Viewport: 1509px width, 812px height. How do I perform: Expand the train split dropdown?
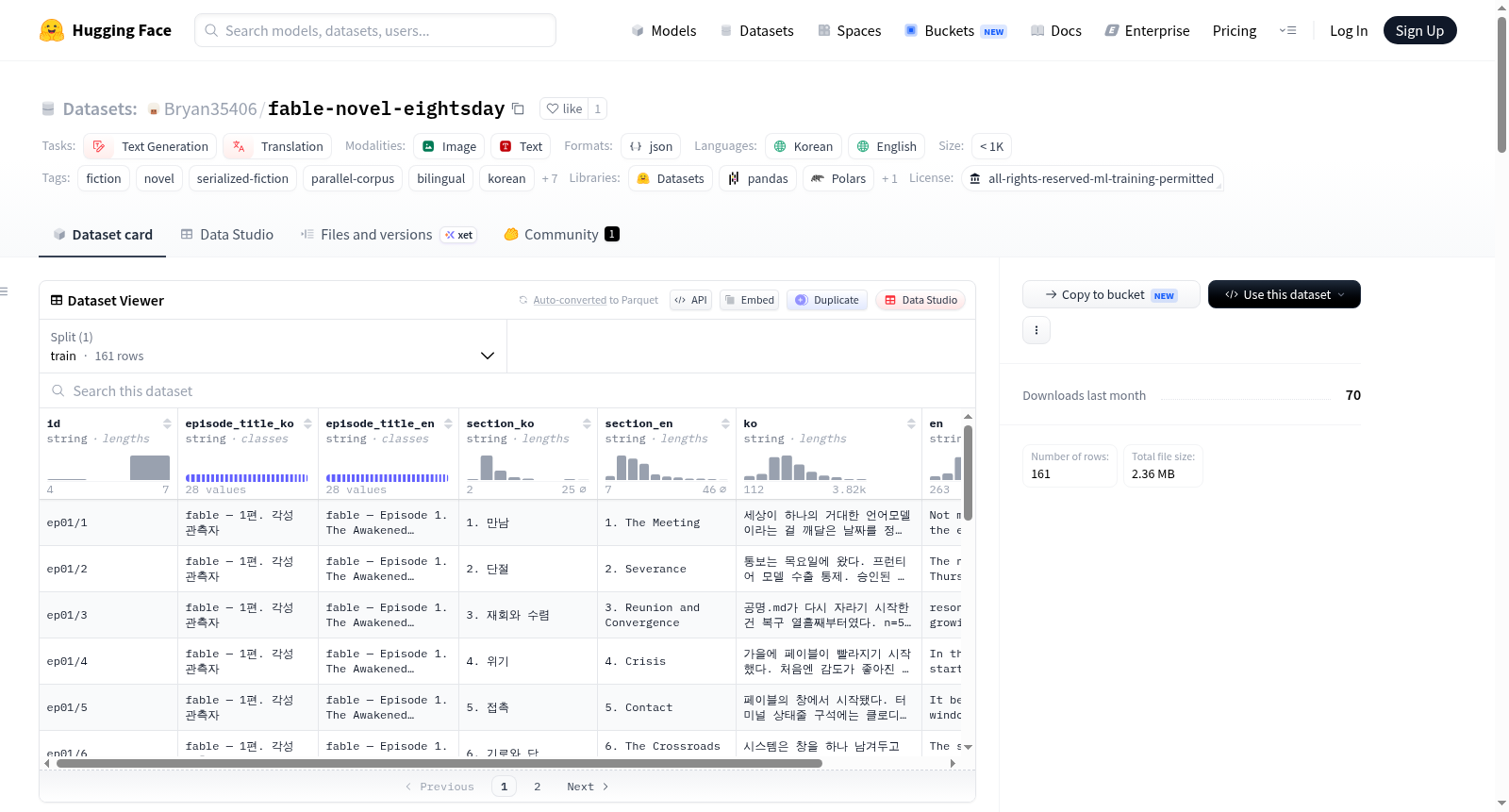[273, 346]
